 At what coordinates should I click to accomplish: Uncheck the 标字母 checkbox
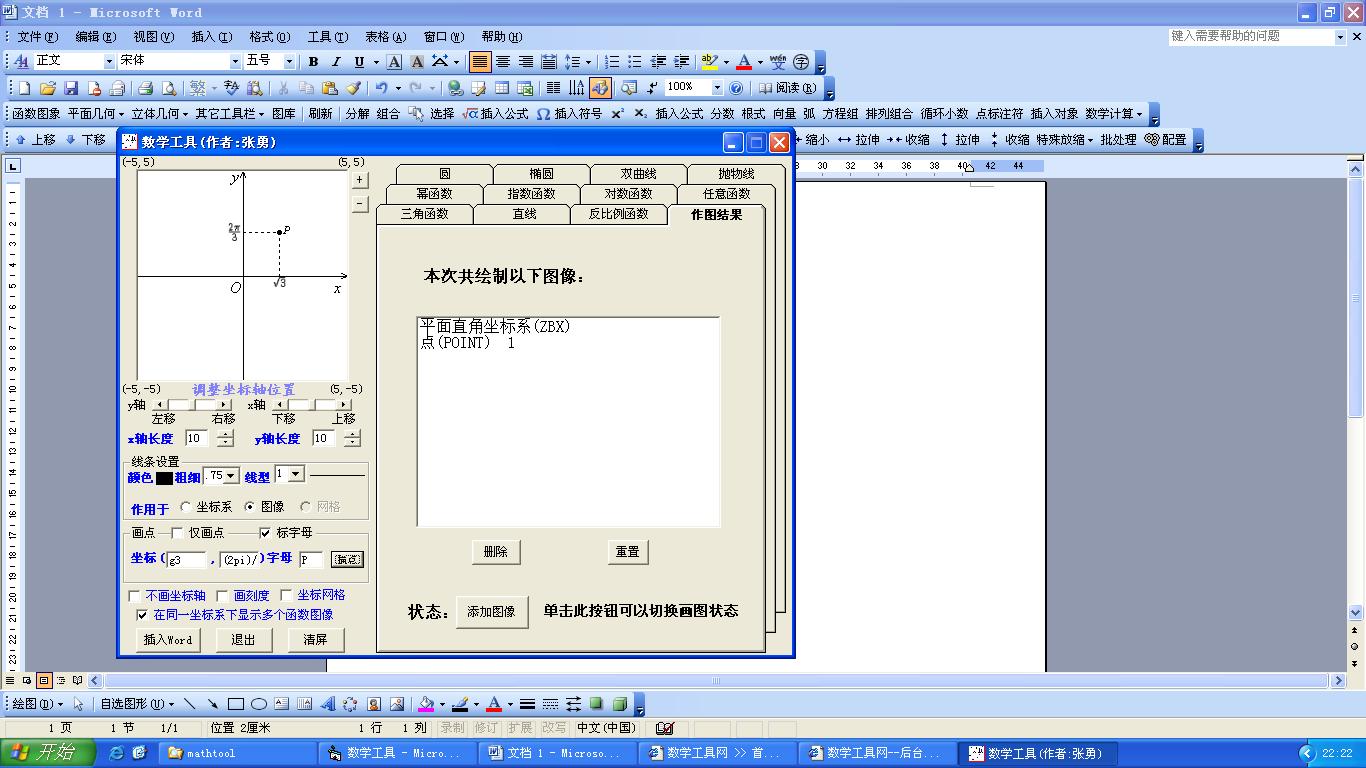pyautogui.click(x=265, y=533)
